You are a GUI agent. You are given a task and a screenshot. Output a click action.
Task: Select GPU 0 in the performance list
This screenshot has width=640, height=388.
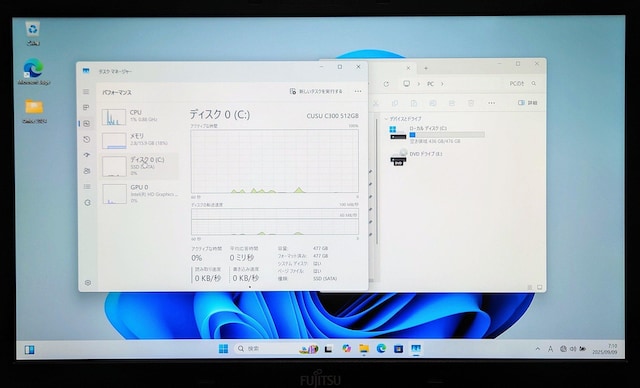point(139,193)
